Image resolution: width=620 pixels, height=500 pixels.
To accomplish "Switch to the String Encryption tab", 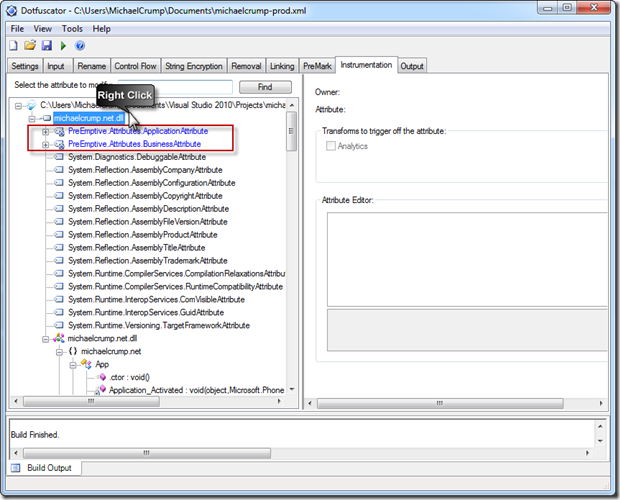I will [194, 66].
